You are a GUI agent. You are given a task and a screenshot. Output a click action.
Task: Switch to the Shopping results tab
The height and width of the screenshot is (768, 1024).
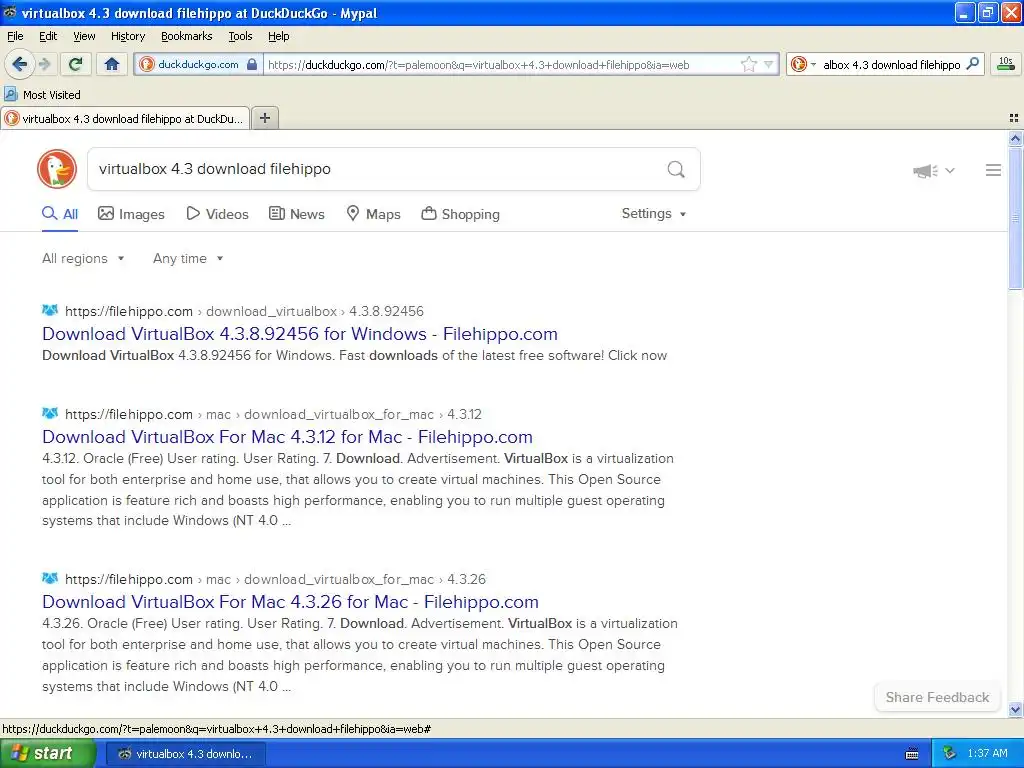tap(460, 214)
